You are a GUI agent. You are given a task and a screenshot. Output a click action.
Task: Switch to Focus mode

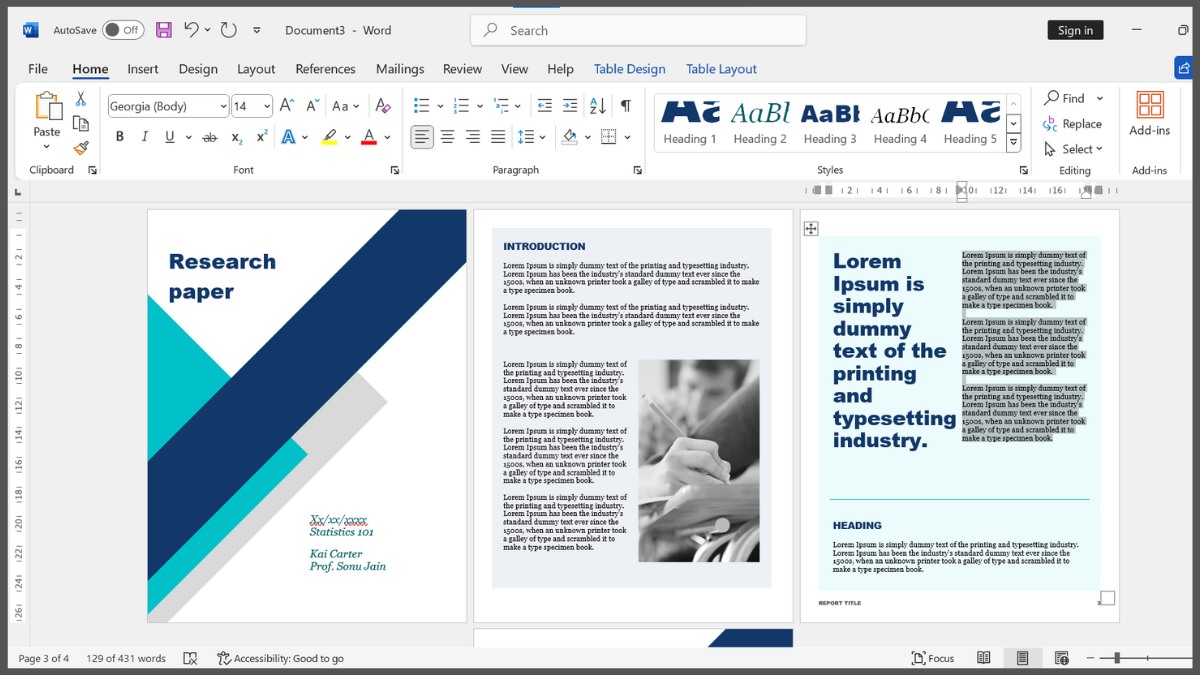click(933, 658)
